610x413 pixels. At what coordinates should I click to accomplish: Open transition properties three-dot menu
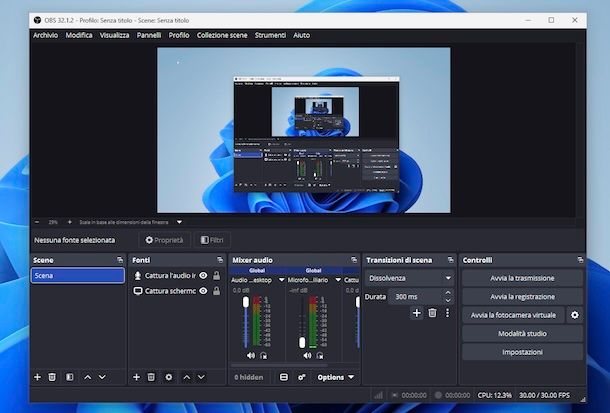(x=447, y=313)
